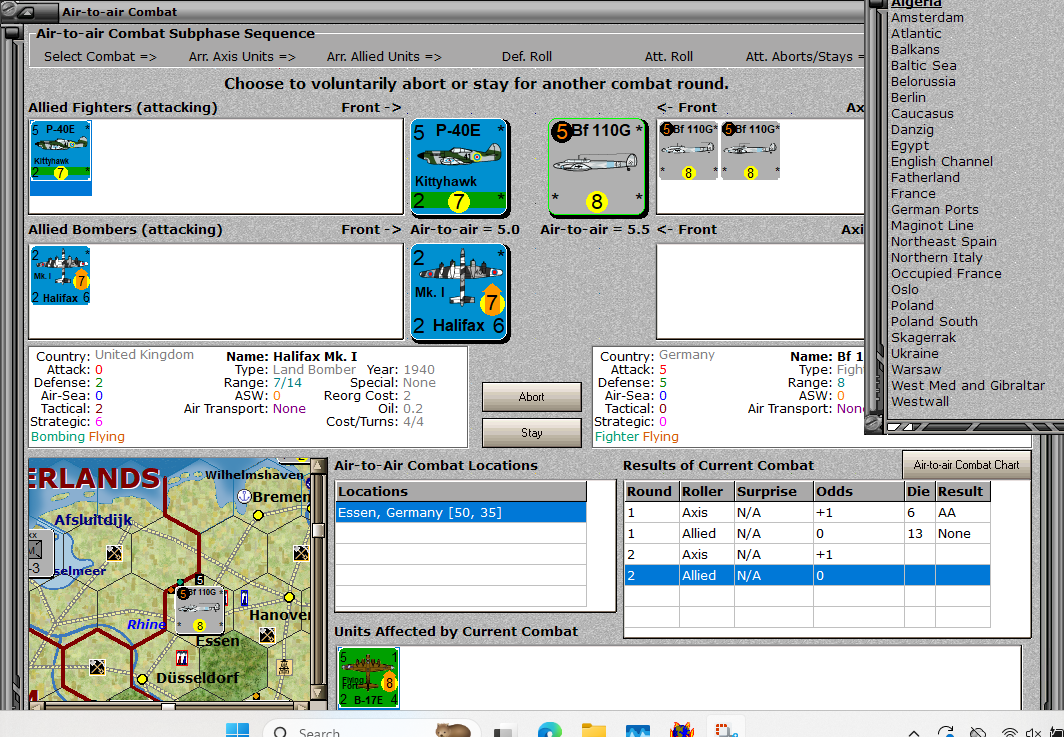
Task: Click the red factory icon above Düsseldorf
Action: (x=182, y=657)
